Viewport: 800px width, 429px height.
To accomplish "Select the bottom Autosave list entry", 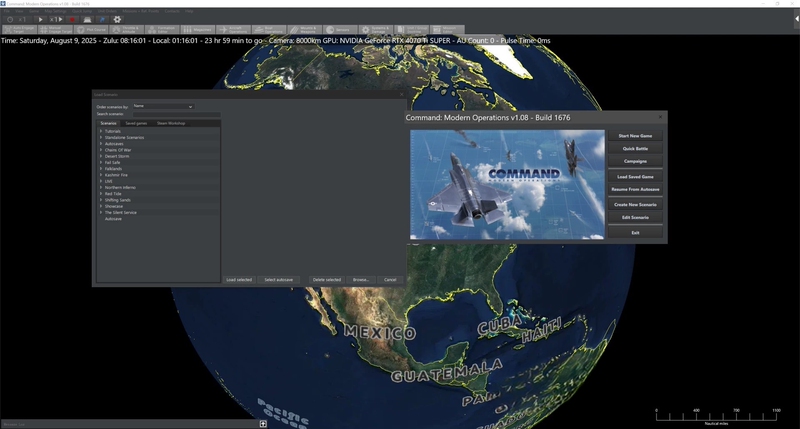I will [x=113, y=219].
